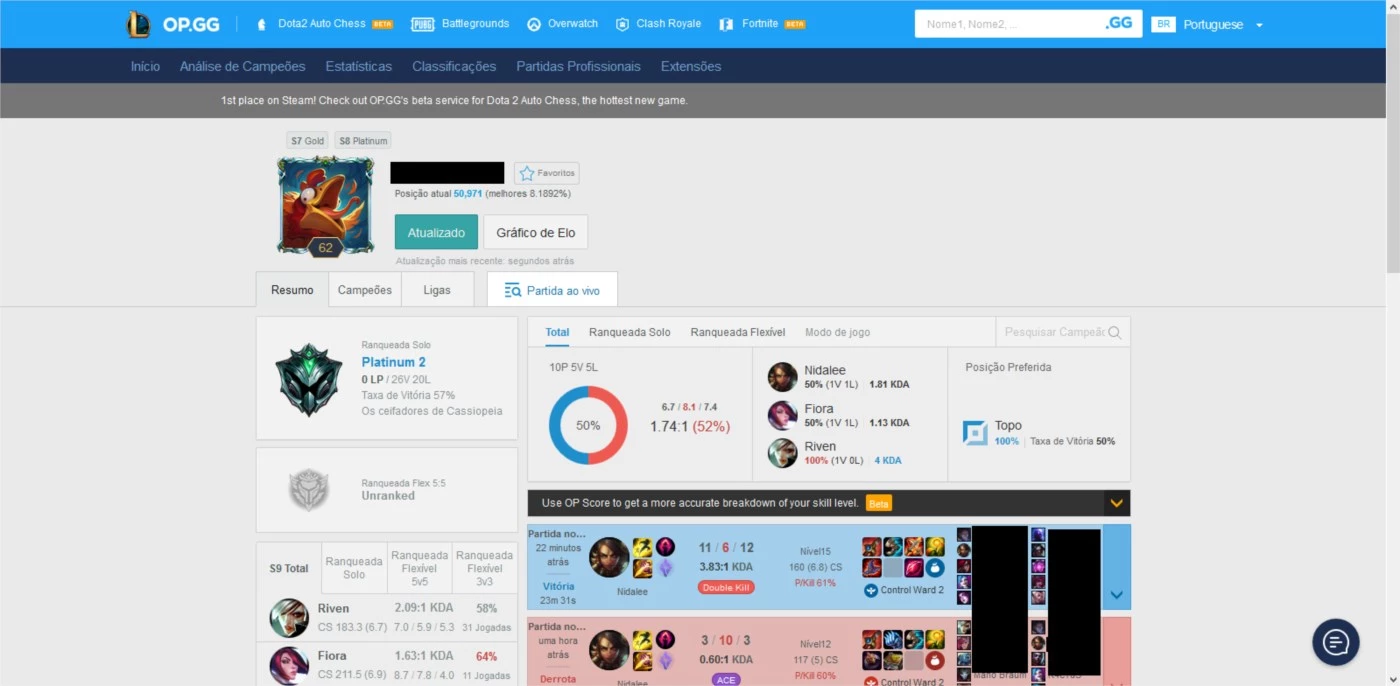1400x686 pixels.
Task: Click first item icon in victory match
Action: 872,547
